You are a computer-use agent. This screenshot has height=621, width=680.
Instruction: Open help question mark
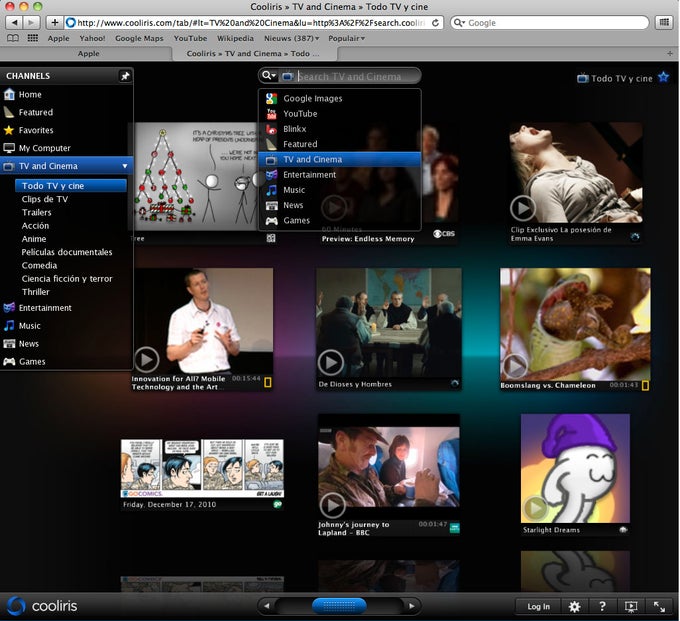pos(602,606)
